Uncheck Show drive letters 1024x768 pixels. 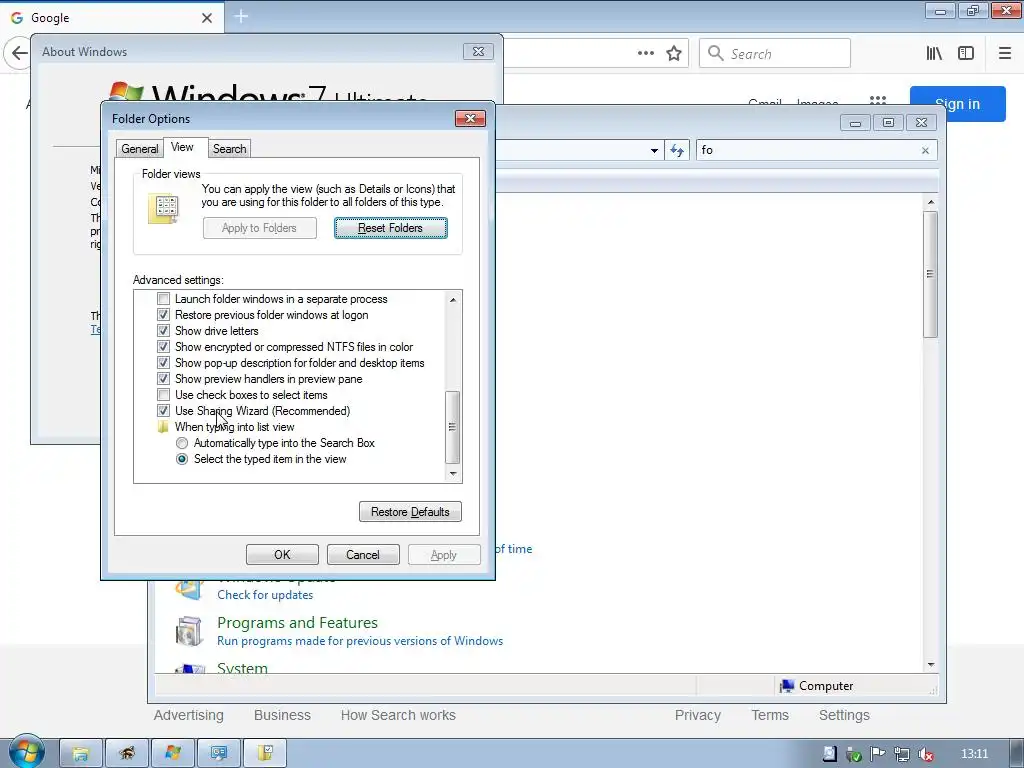click(x=163, y=331)
